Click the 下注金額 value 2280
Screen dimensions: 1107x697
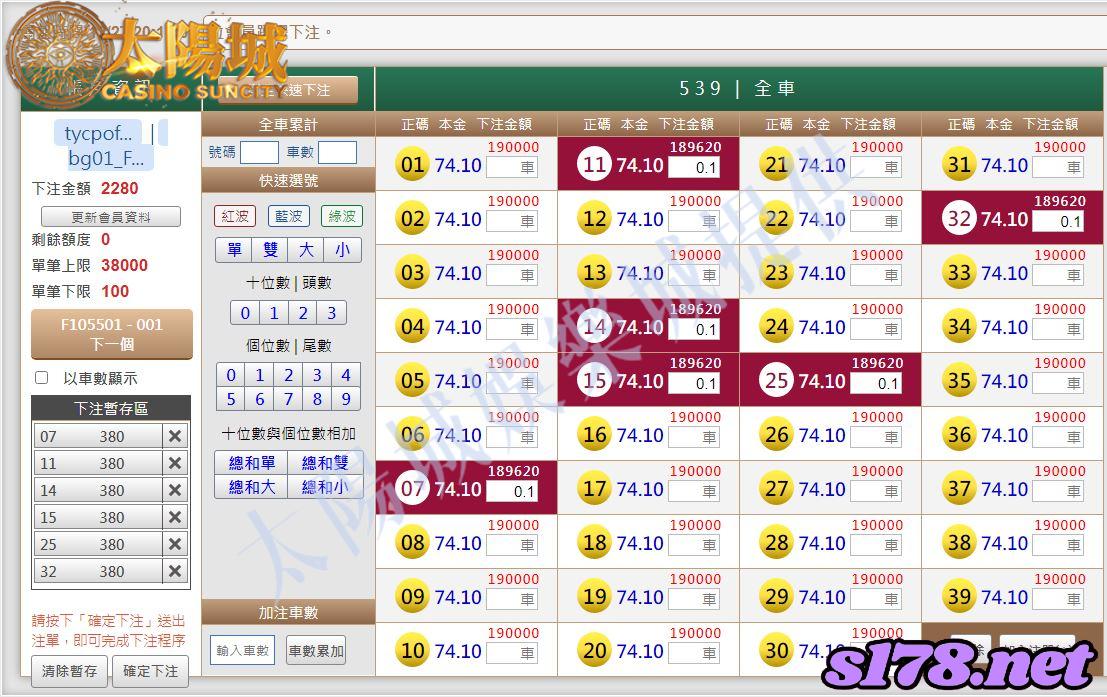tap(119, 189)
